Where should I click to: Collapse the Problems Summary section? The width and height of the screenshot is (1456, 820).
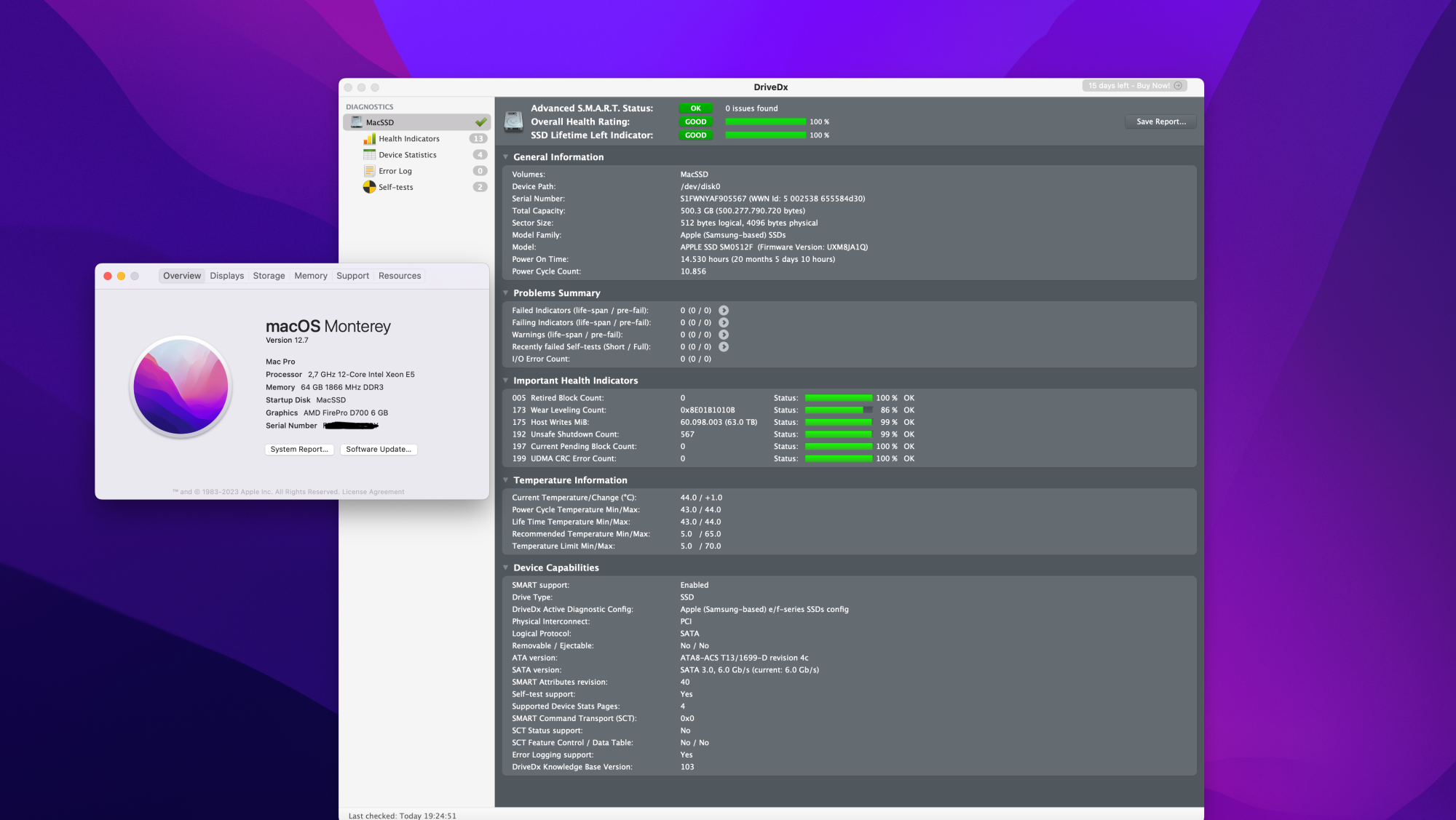505,293
